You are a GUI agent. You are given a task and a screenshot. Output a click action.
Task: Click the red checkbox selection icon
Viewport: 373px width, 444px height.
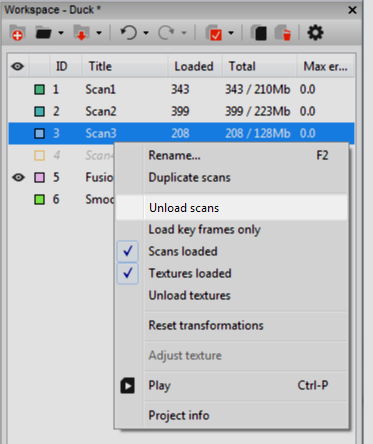214,33
